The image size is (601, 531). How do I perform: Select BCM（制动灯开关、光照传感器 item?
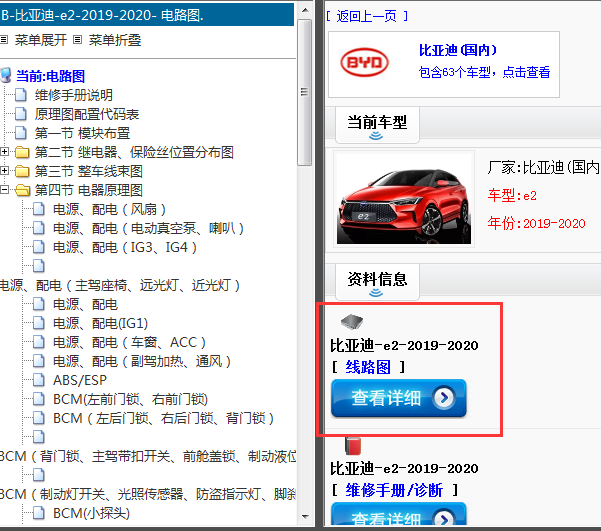[148, 494]
